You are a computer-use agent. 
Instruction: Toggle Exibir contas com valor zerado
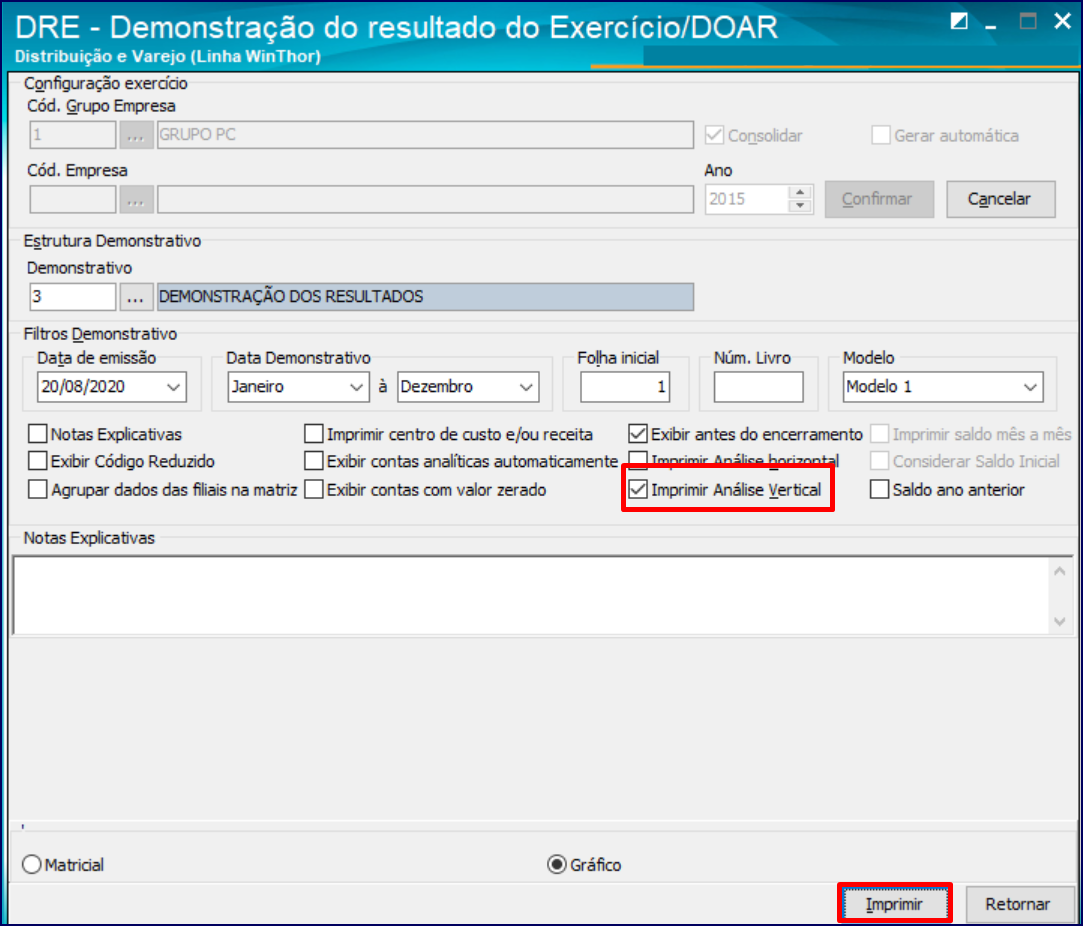[314, 490]
